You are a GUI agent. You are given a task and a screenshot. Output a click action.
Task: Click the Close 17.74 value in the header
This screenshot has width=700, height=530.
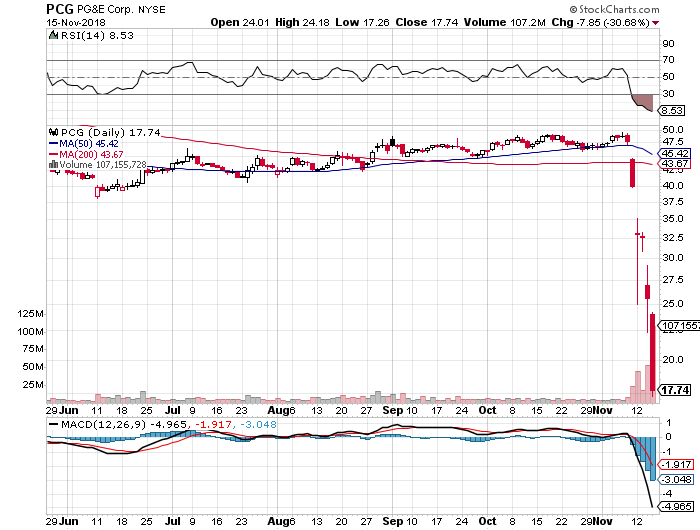[x=427, y=22]
